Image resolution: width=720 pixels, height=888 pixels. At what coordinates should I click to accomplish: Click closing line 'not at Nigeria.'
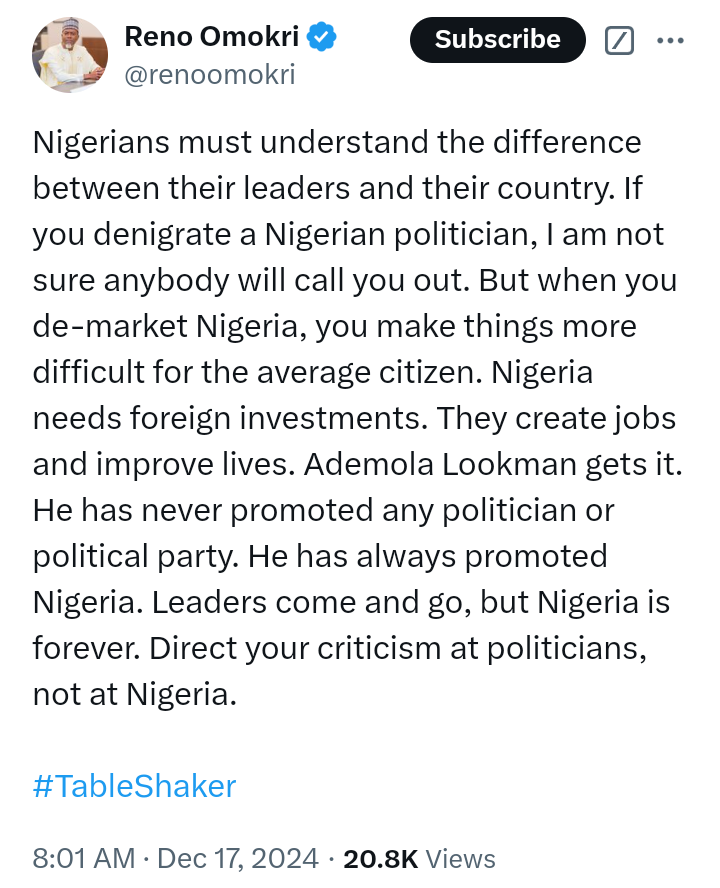[x=134, y=694]
